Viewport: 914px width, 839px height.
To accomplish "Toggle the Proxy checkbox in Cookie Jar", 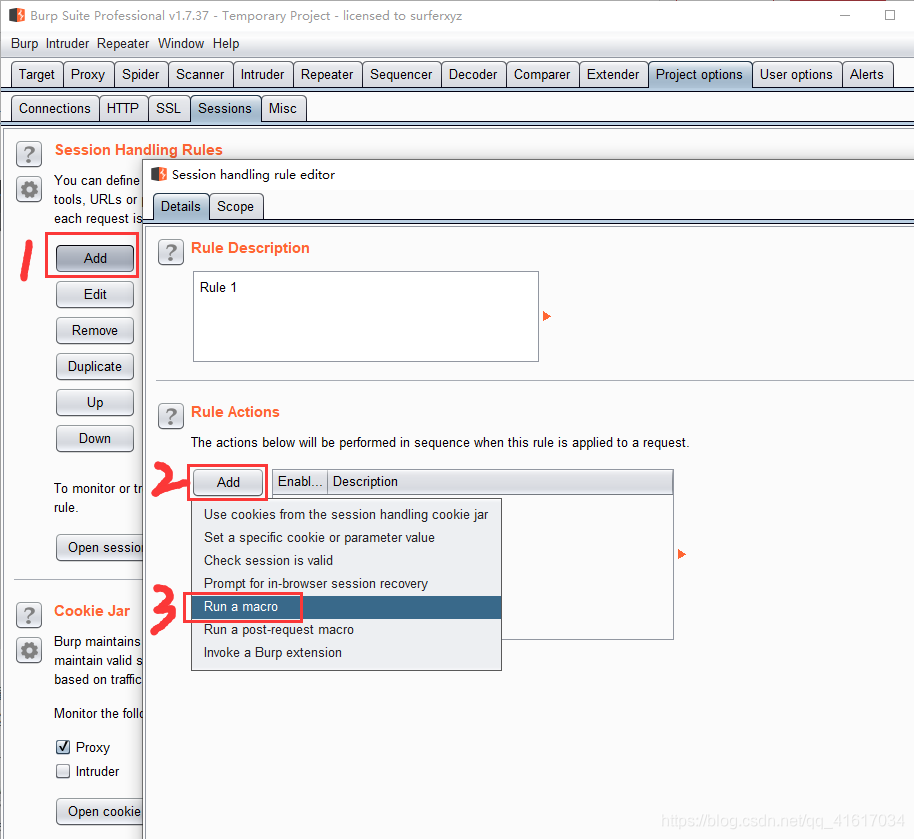I will point(63,747).
